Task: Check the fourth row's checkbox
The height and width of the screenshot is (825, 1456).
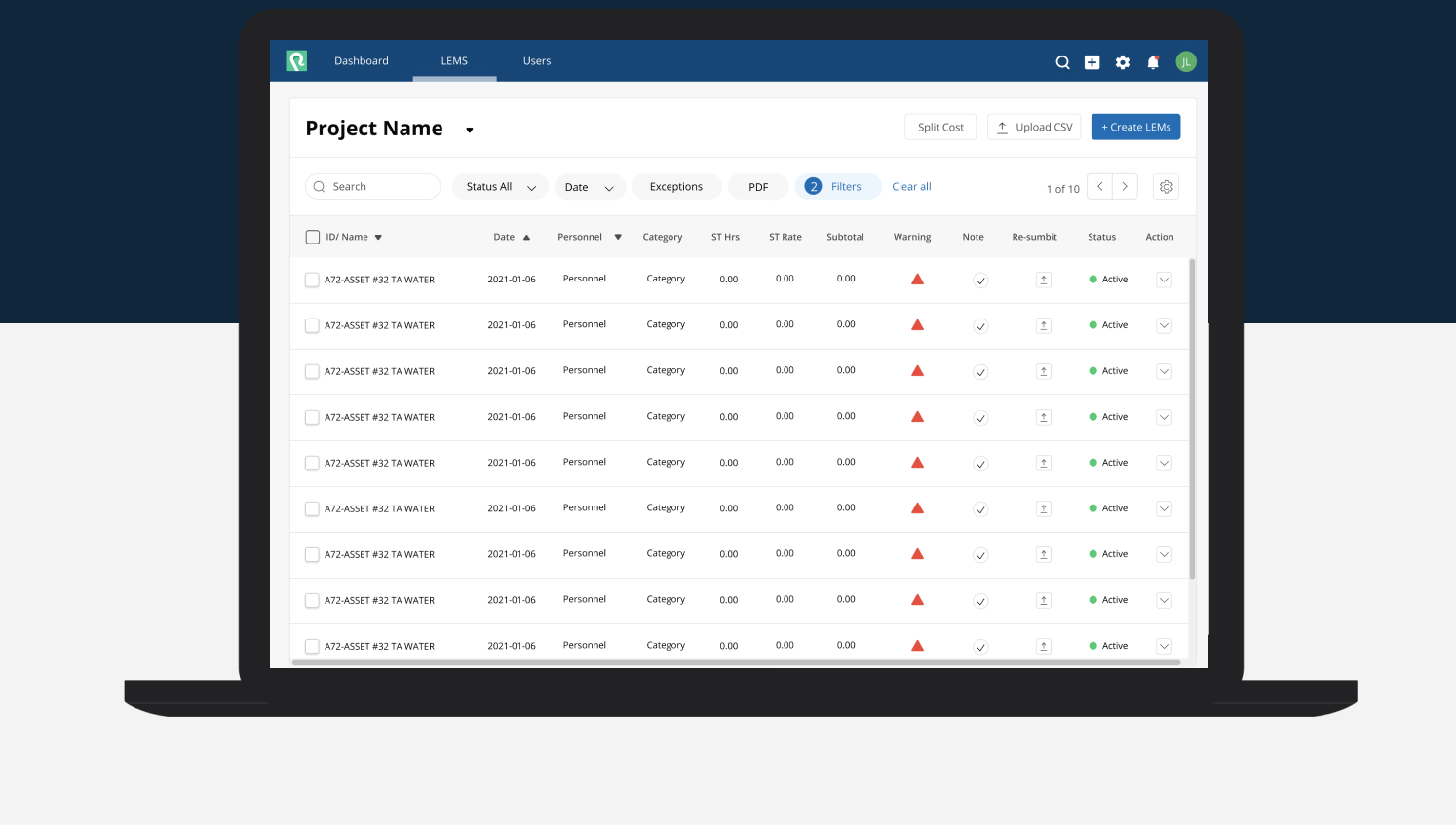Action: tap(312, 417)
